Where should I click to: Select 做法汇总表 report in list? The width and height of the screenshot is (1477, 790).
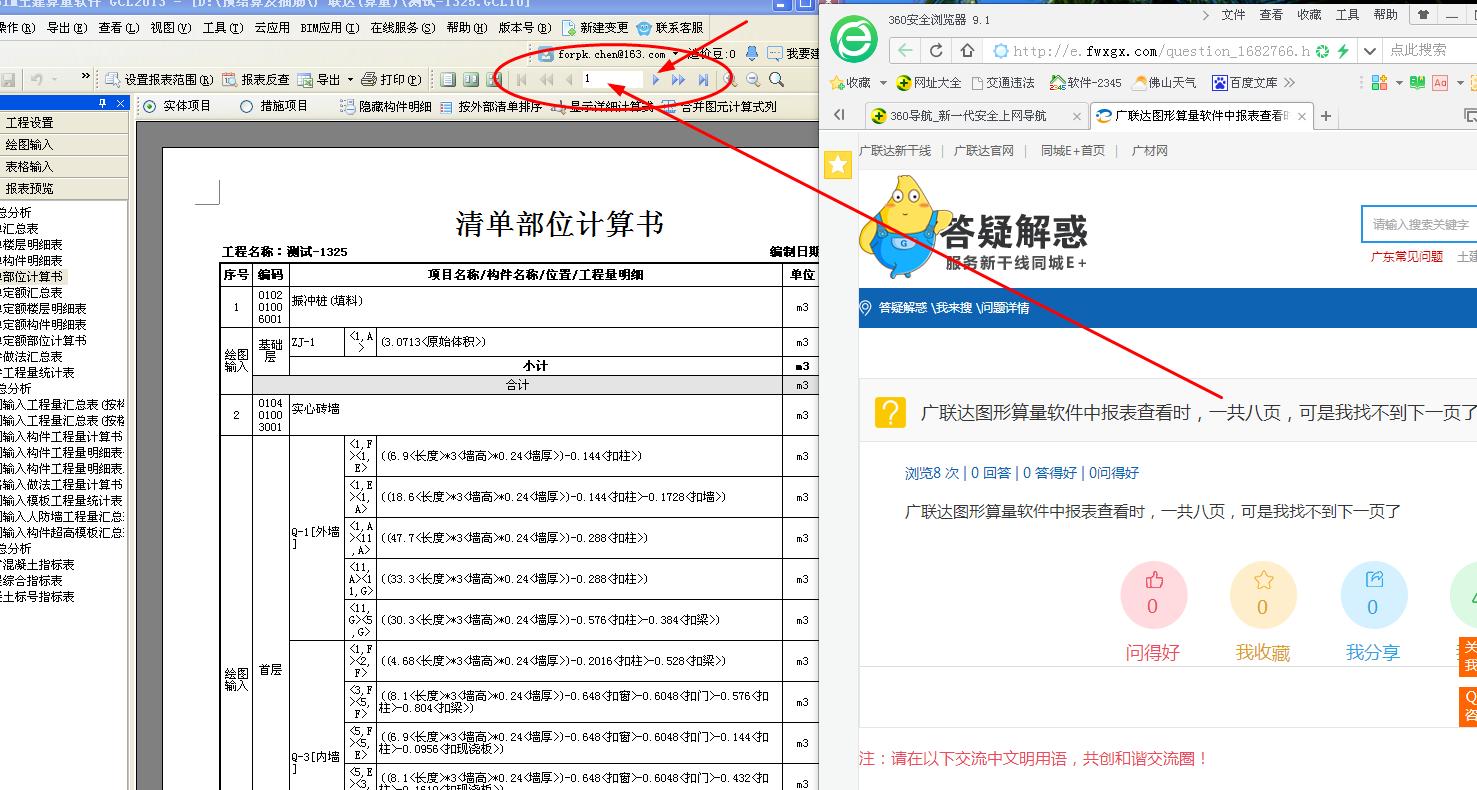click(32, 356)
